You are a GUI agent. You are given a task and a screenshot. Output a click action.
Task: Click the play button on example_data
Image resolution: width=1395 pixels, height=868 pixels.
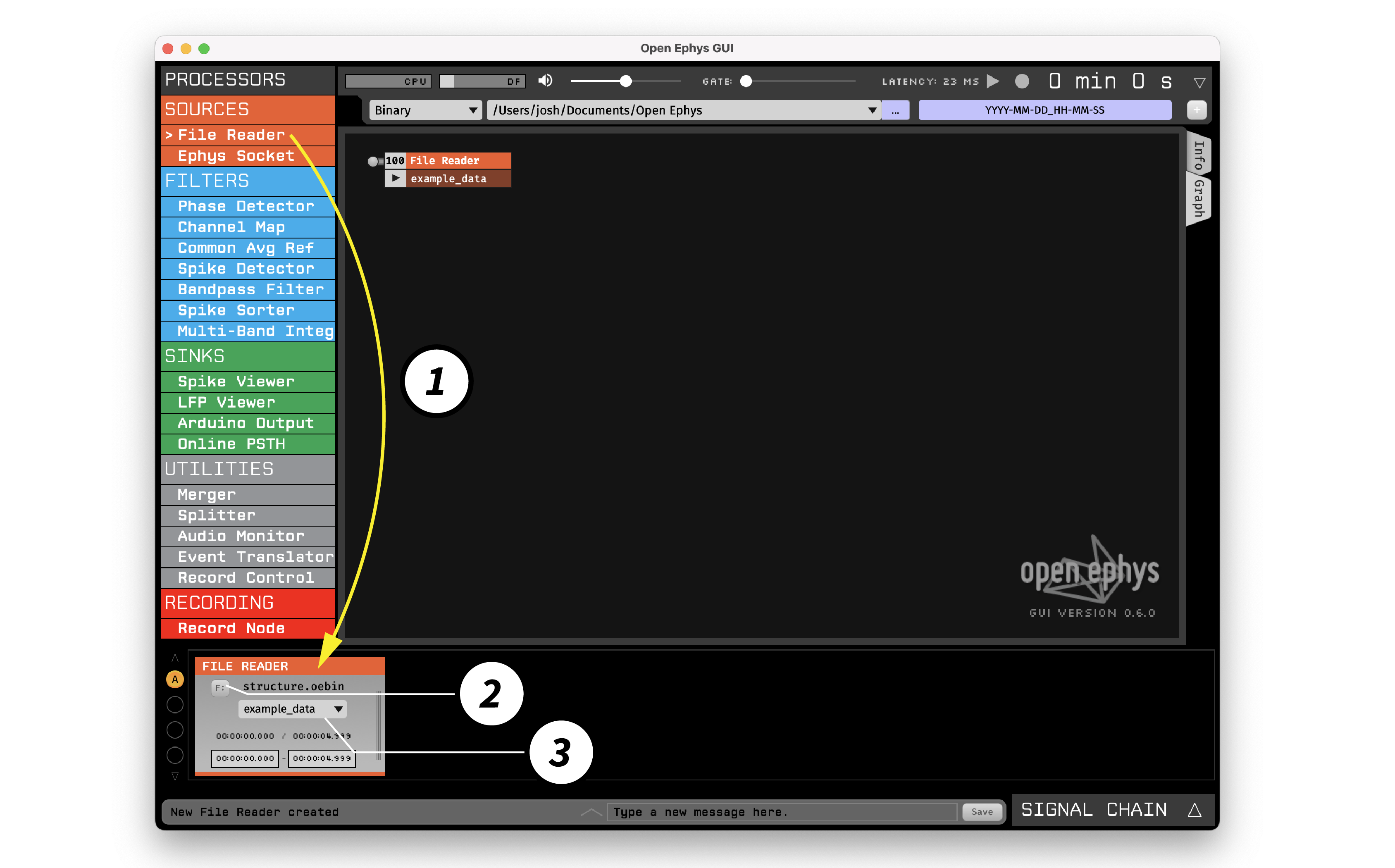[394, 179]
